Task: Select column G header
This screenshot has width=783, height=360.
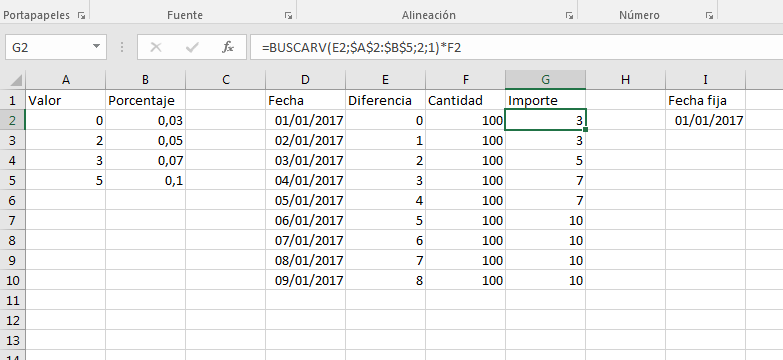Action: (545, 80)
